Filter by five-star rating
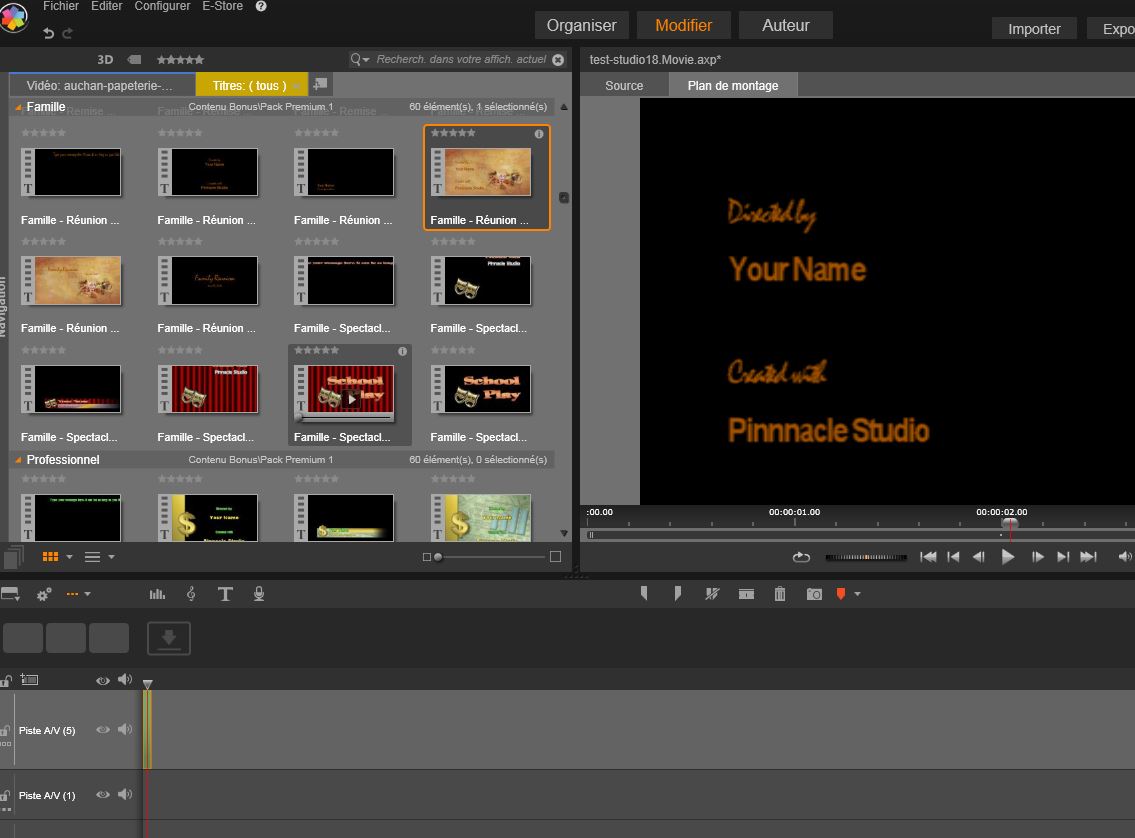This screenshot has width=1135, height=838. coord(180,59)
